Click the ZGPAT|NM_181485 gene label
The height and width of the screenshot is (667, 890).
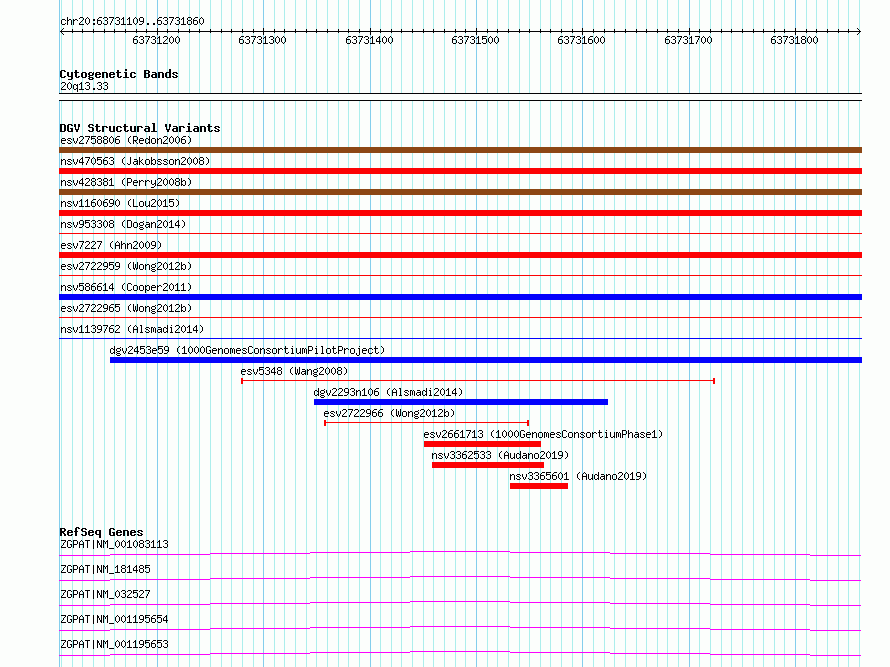(105, 569)
